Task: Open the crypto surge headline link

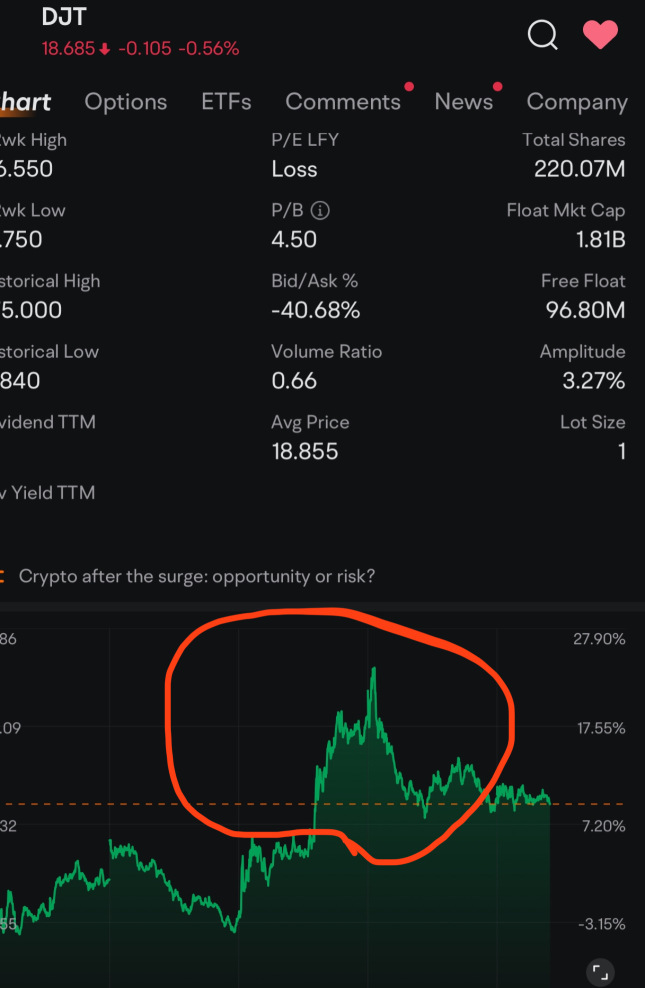Action: [197, 577]
